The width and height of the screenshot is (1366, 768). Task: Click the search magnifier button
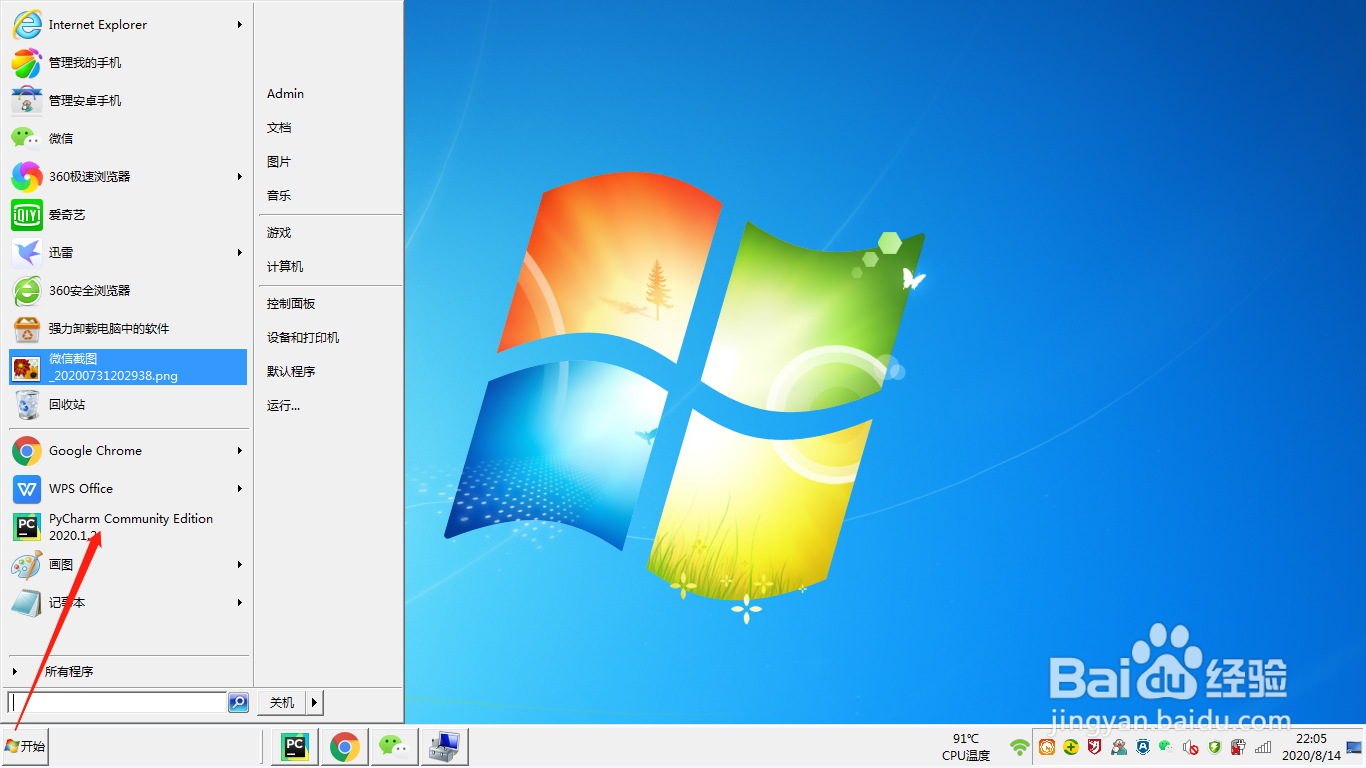(238, 702)
